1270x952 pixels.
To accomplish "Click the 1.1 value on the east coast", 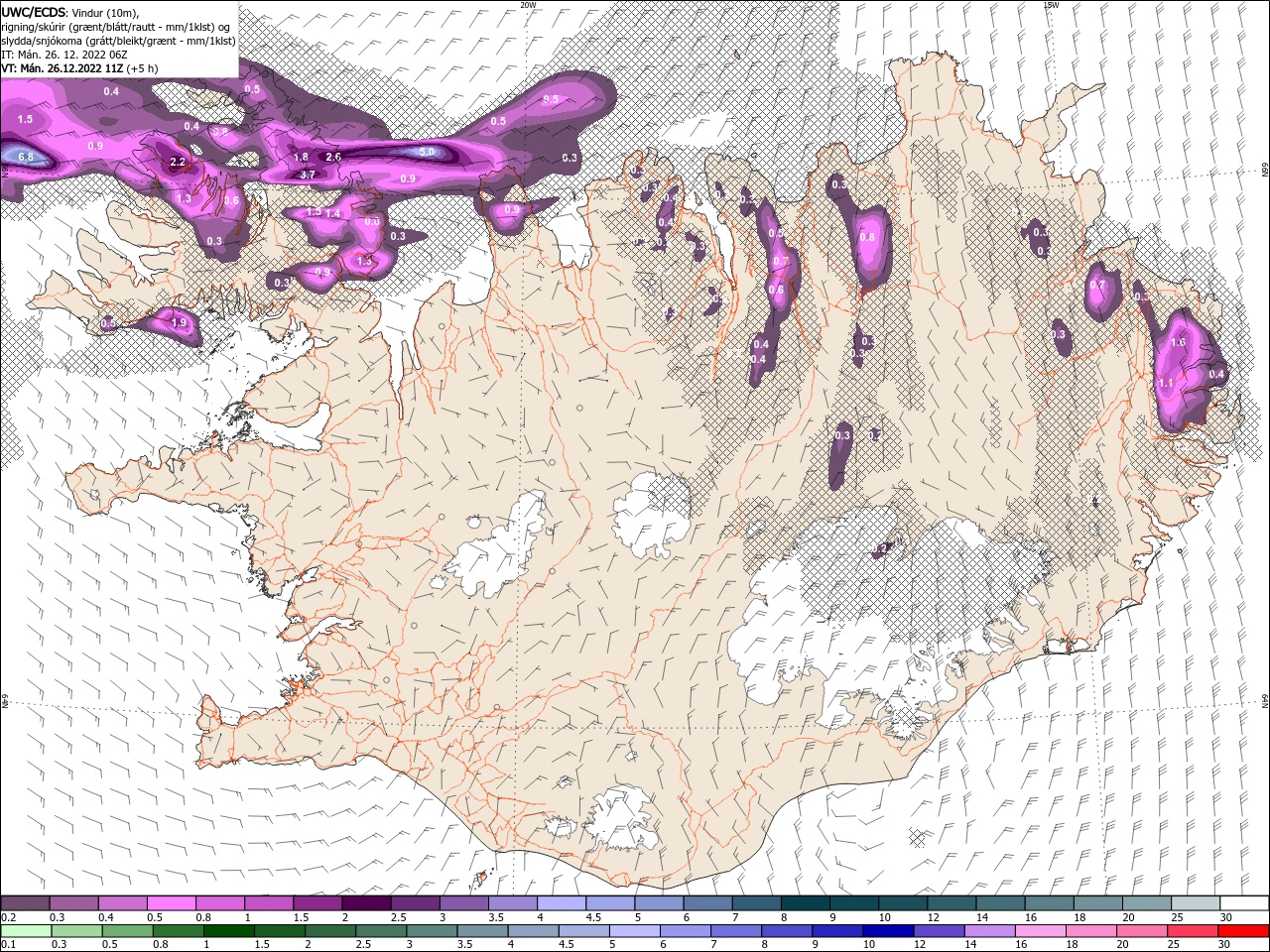I will [1166, 383].
